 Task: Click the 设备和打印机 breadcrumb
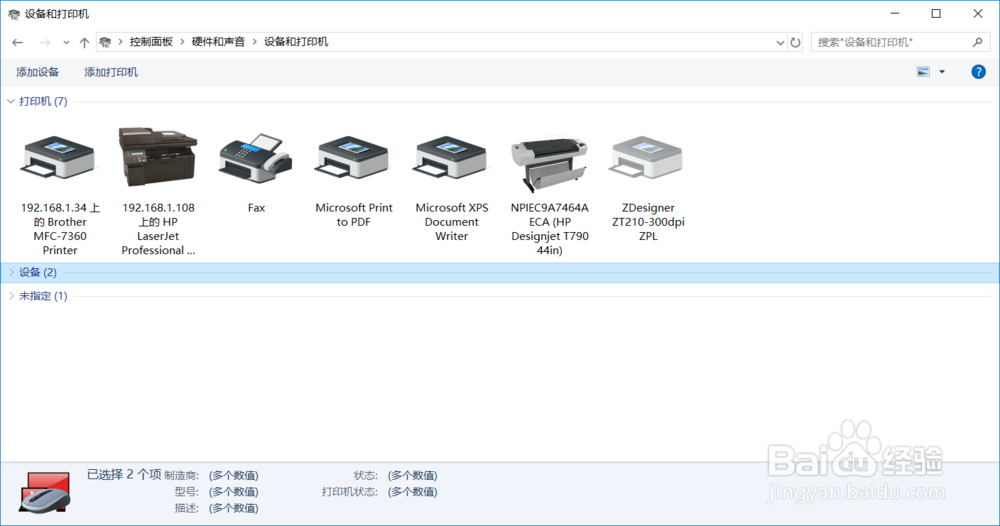pos(296,42)
